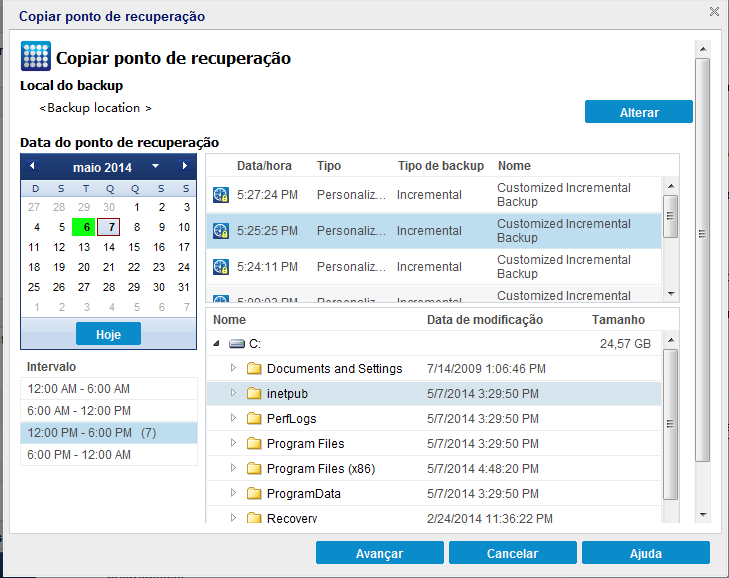Screen dimensions: 729x578
Task: Click the ProgramData folder icon
Action: (254, 493)
